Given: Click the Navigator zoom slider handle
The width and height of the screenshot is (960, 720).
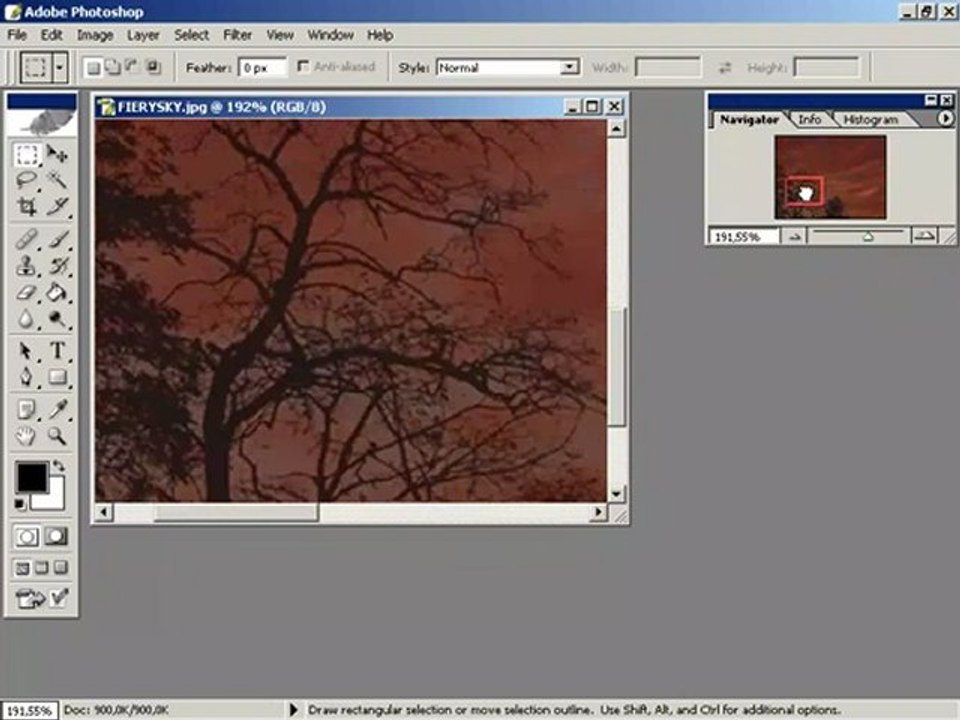Looking at the screenshot, I should tap(868, 236).
